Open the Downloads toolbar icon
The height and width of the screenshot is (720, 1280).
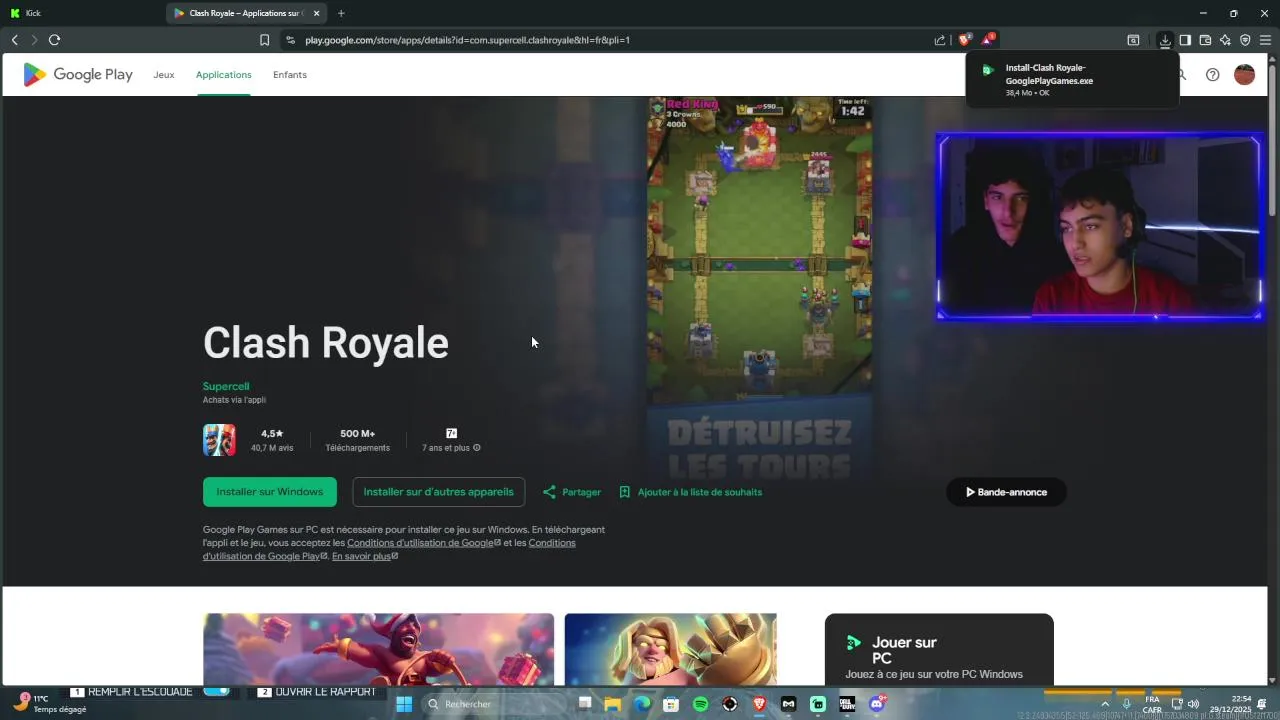coord(1165,40)
